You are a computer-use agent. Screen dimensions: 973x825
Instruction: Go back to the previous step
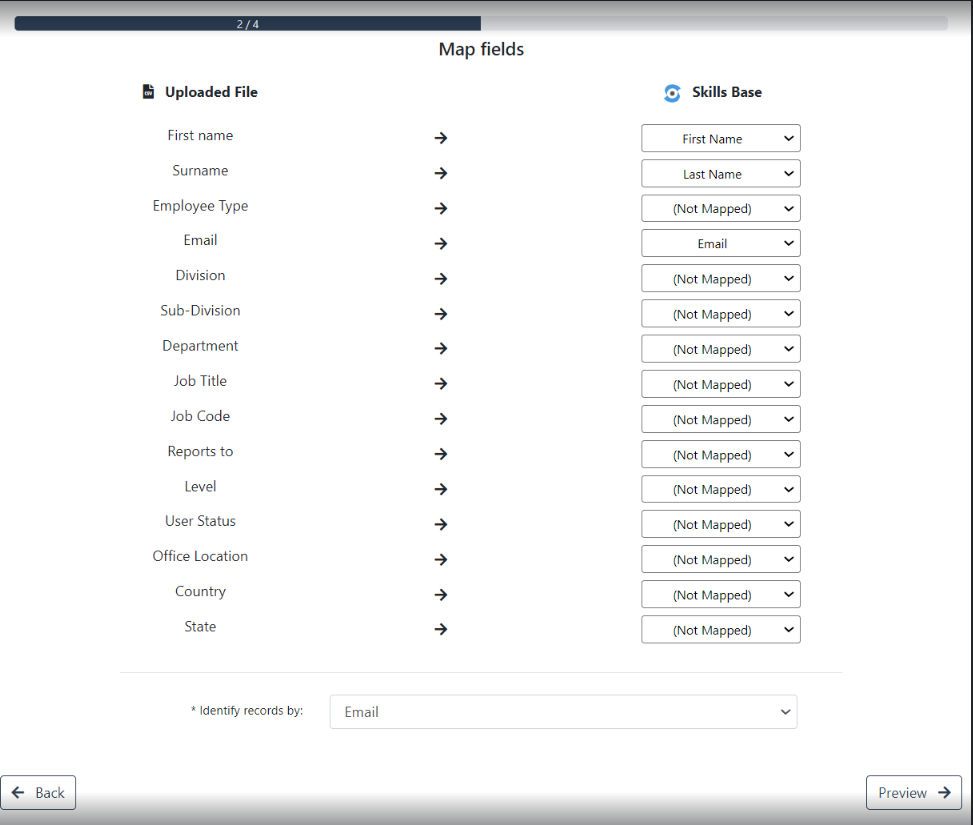[x=38, y=793]
